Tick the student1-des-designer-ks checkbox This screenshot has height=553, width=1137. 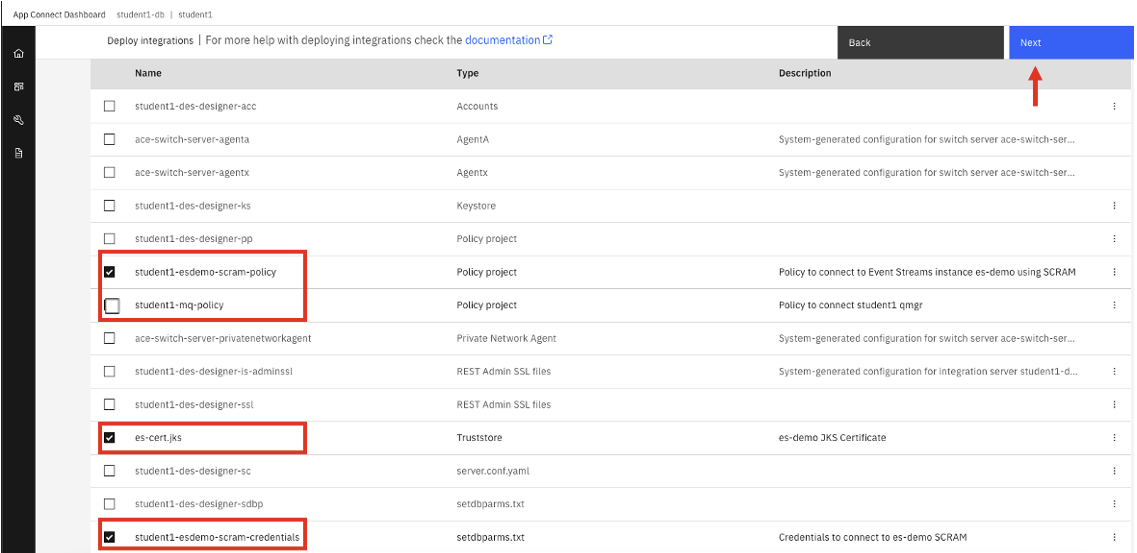[110, 205]
